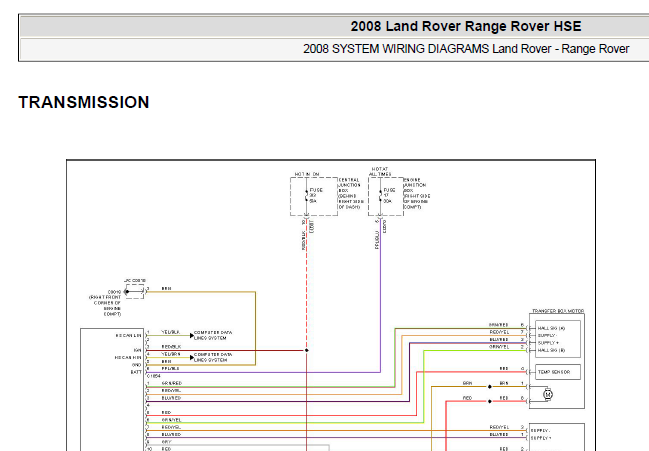Click the "PPL/BLU" wire label at module pin 6
649x451 pixels.
pyautogui.click(x=171, y=368)
